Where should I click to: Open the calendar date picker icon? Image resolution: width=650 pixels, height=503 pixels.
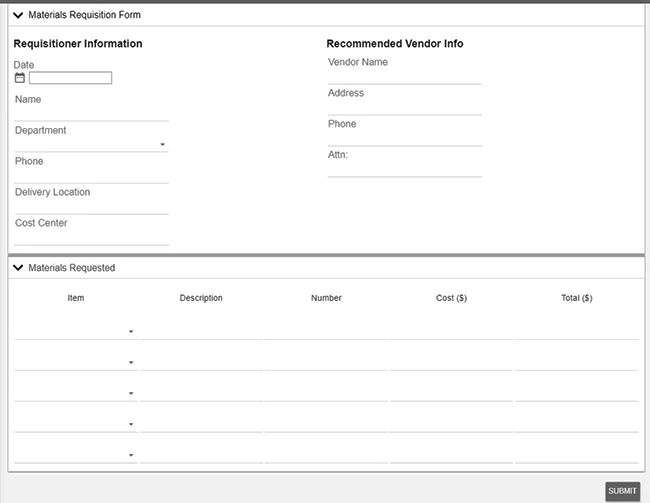(x=20, y=78)
